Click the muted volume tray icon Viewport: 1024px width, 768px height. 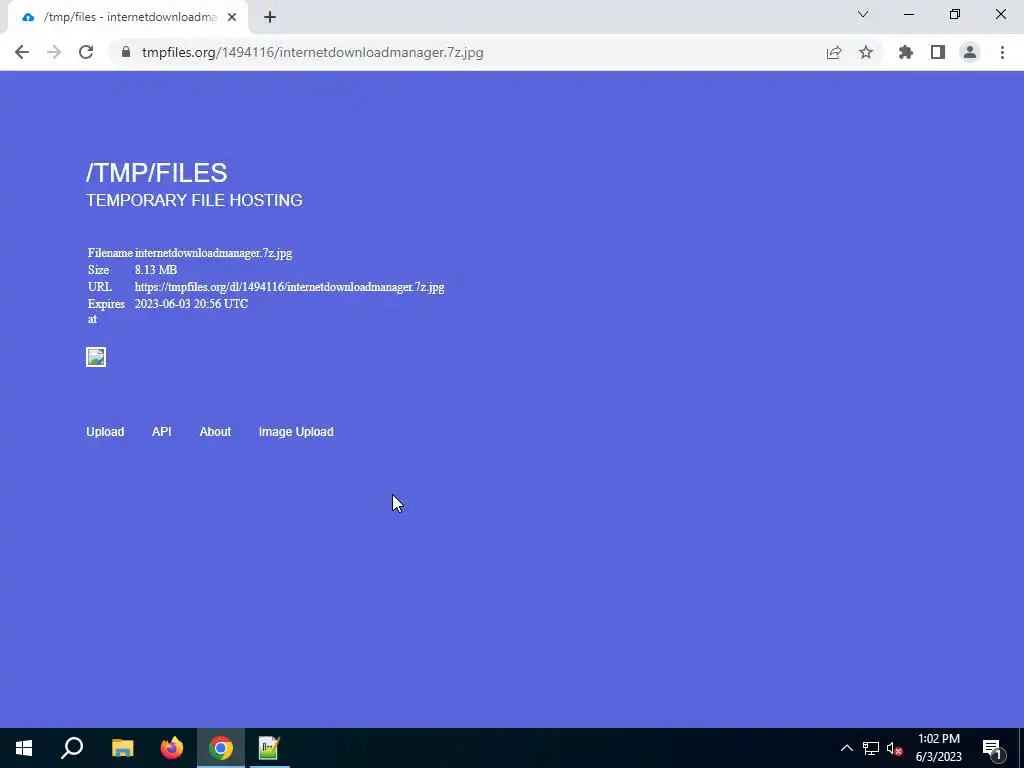coord(895,748)
